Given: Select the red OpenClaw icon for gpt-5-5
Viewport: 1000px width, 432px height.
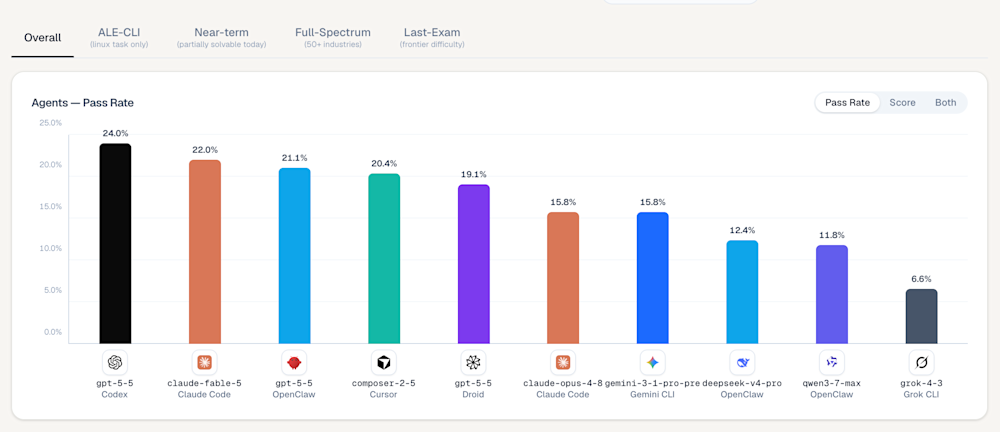Looking at the screenshot, I should [294, 362].
